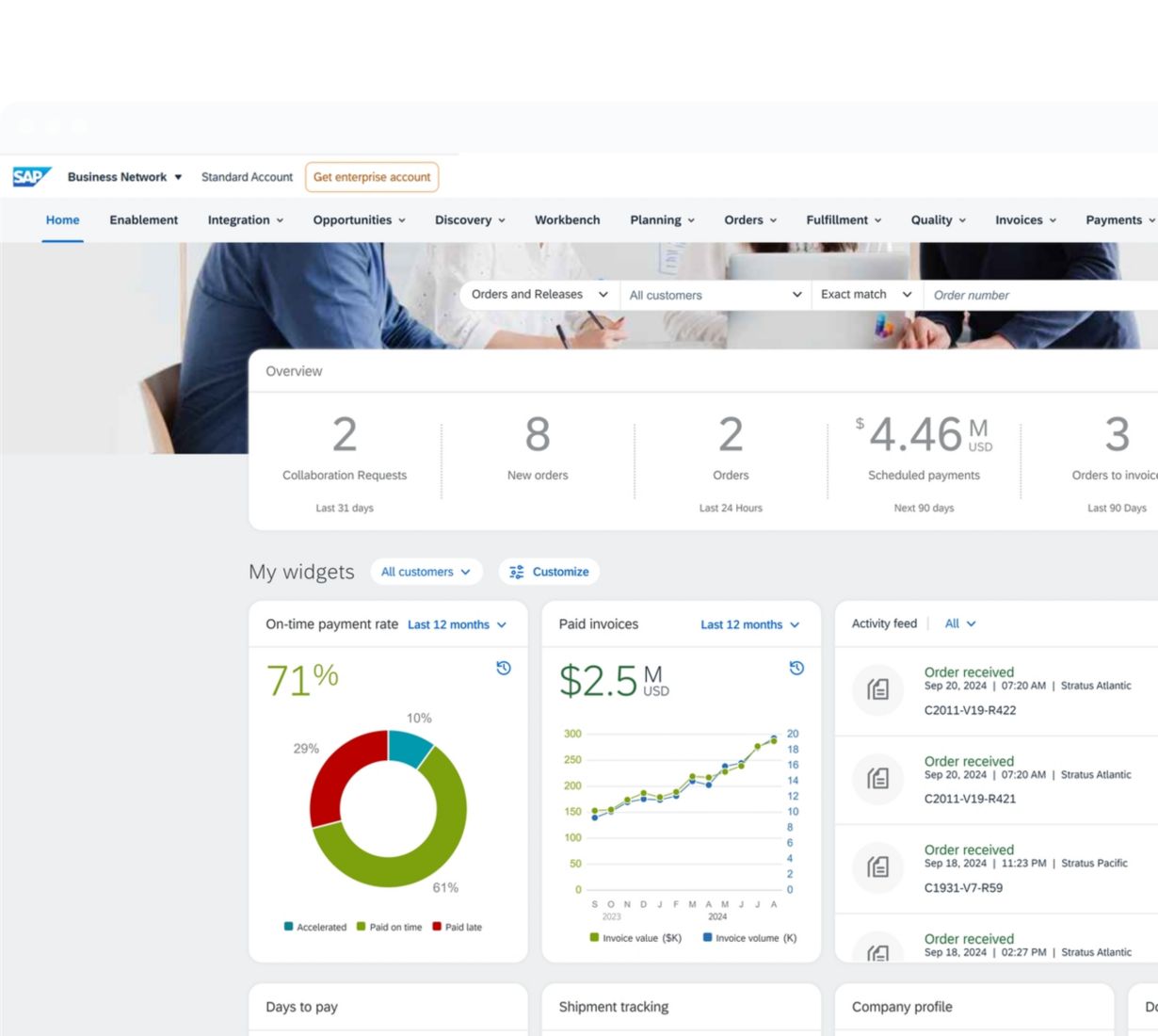Toggle the Paid late legend entry
Viewport: 1158px width, 1036px height.
pos(457,927)
